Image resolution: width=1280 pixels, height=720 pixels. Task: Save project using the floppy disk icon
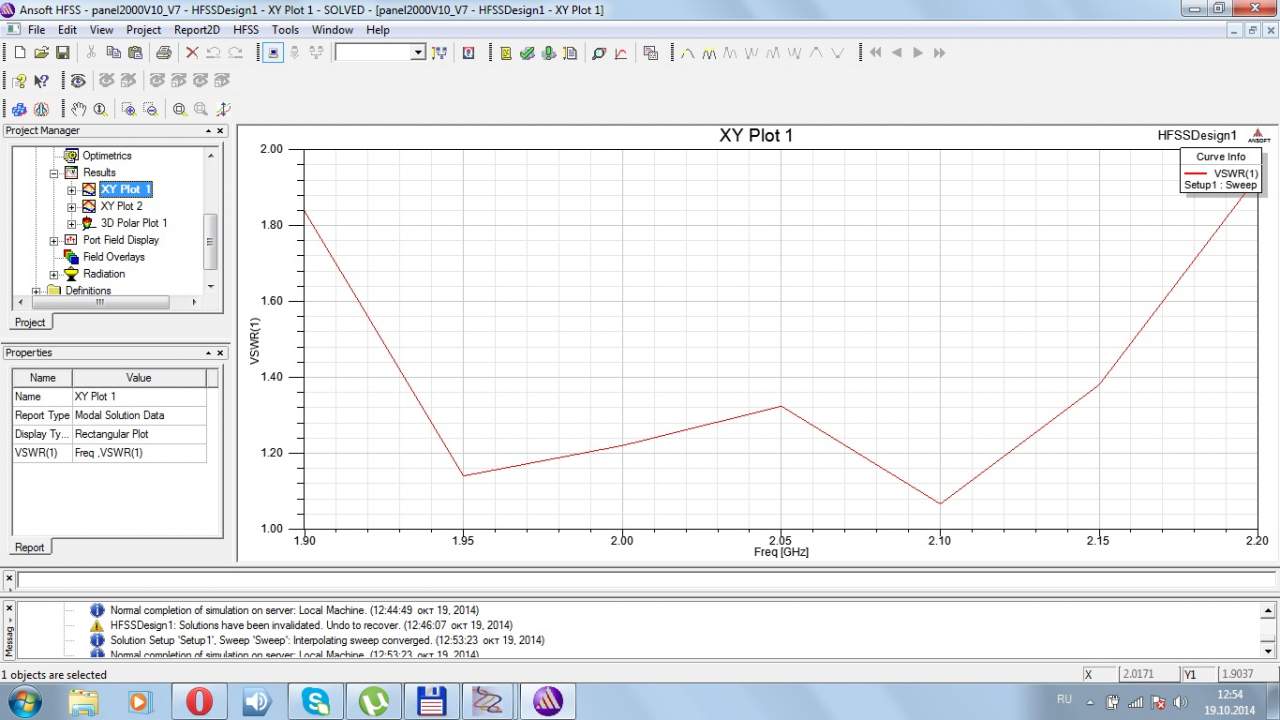(x=62, y=53)
